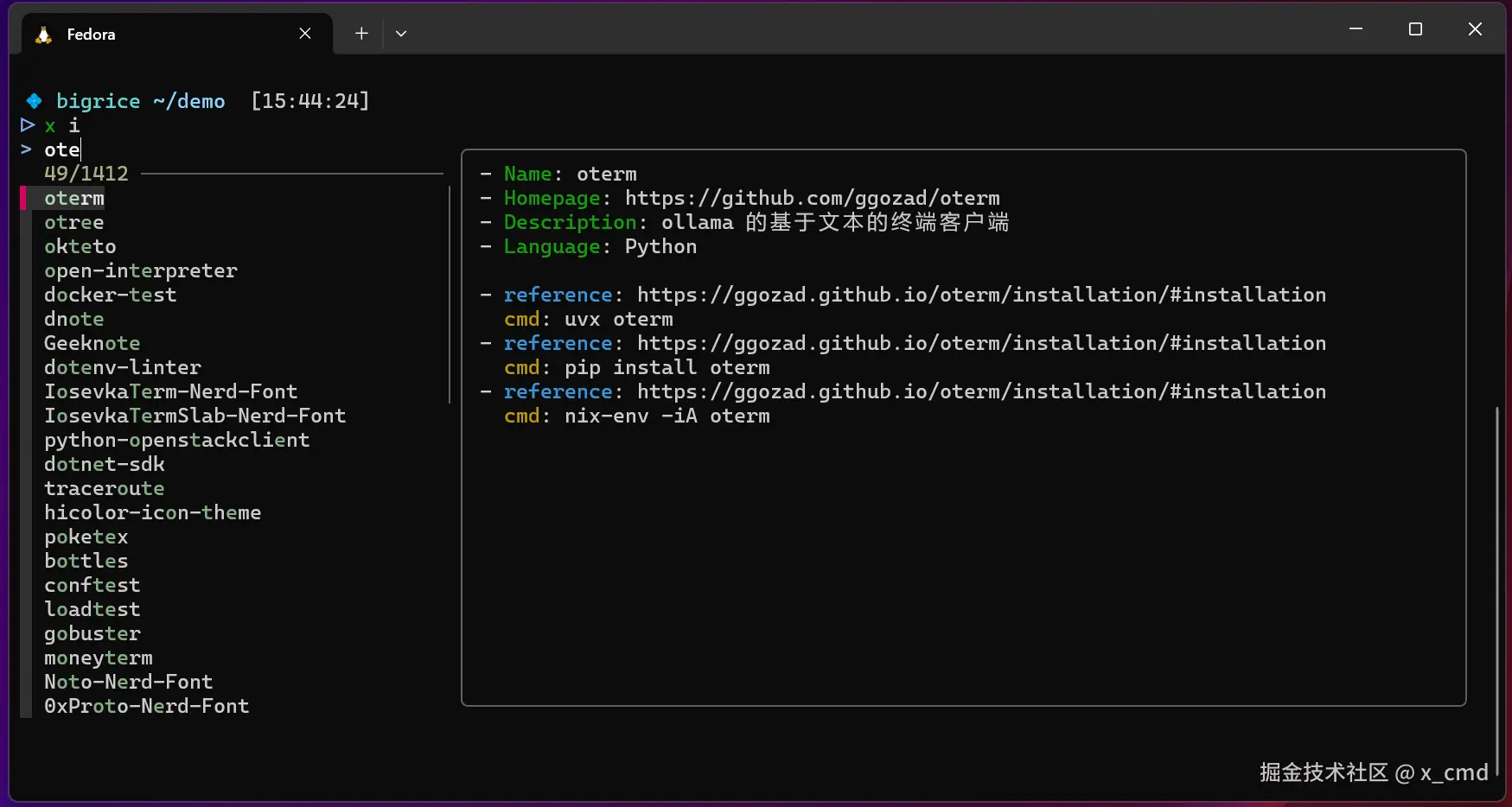This screenshot has height=807, width=1512.
Task: Click the 'uvx oterm' command text
Action: 619,319
